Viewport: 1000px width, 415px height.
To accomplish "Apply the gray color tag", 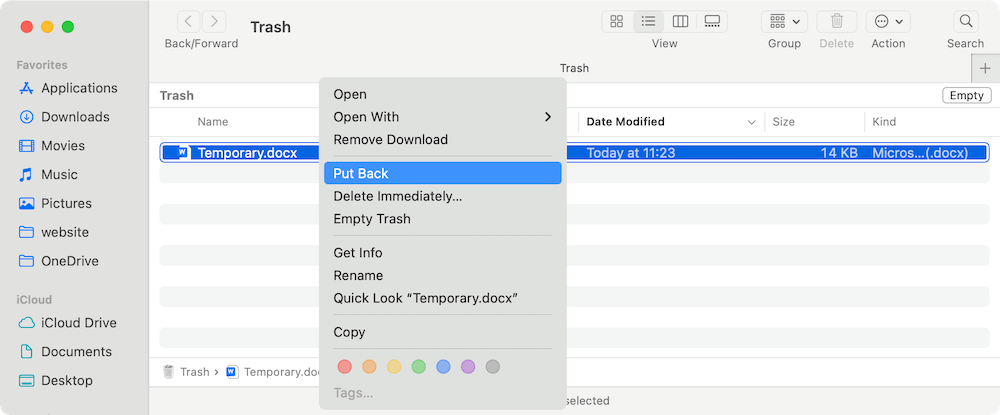I will [x=492, y=367].
